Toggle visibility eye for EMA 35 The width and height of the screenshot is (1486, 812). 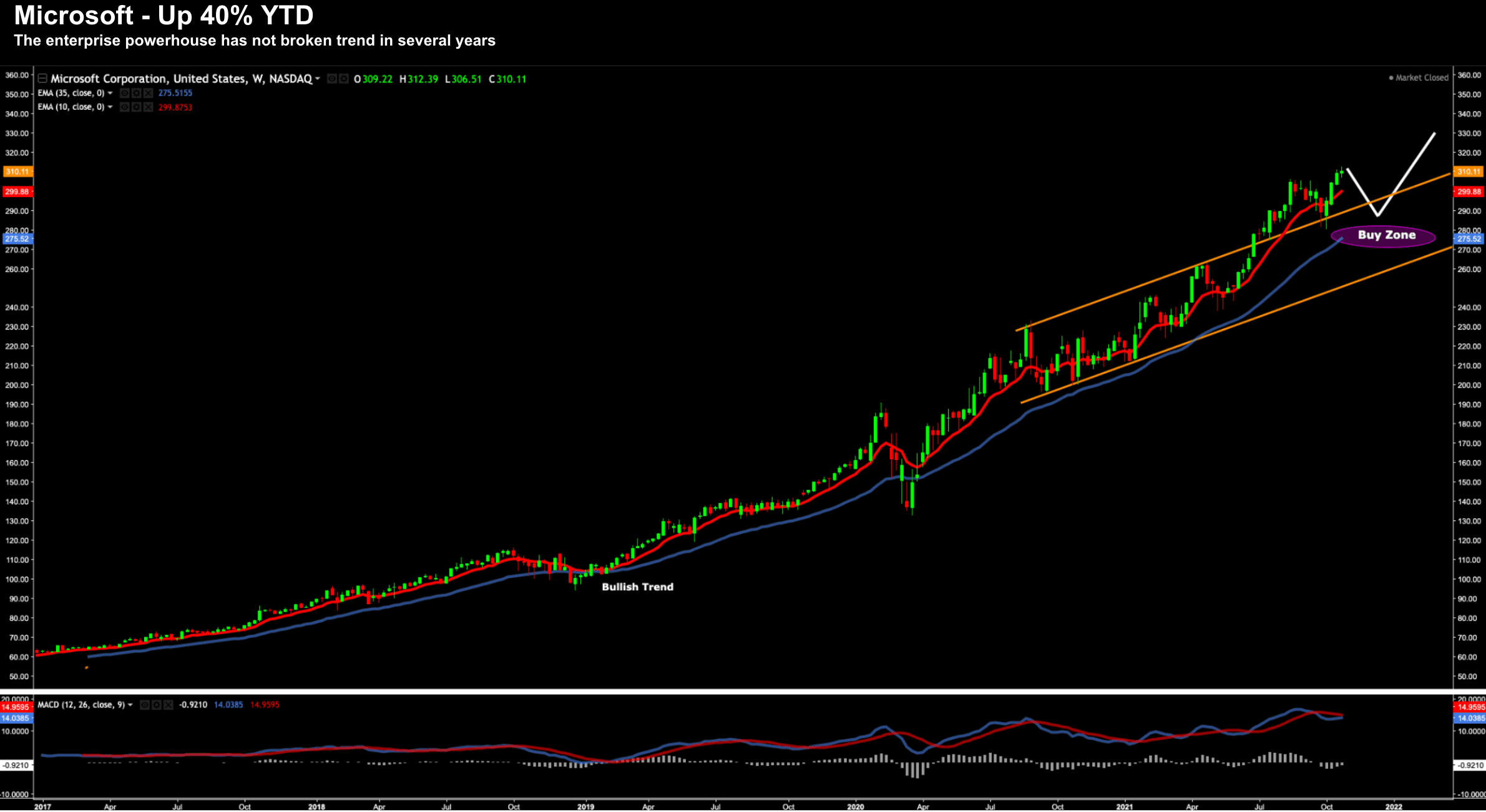(x=125, y=93)
